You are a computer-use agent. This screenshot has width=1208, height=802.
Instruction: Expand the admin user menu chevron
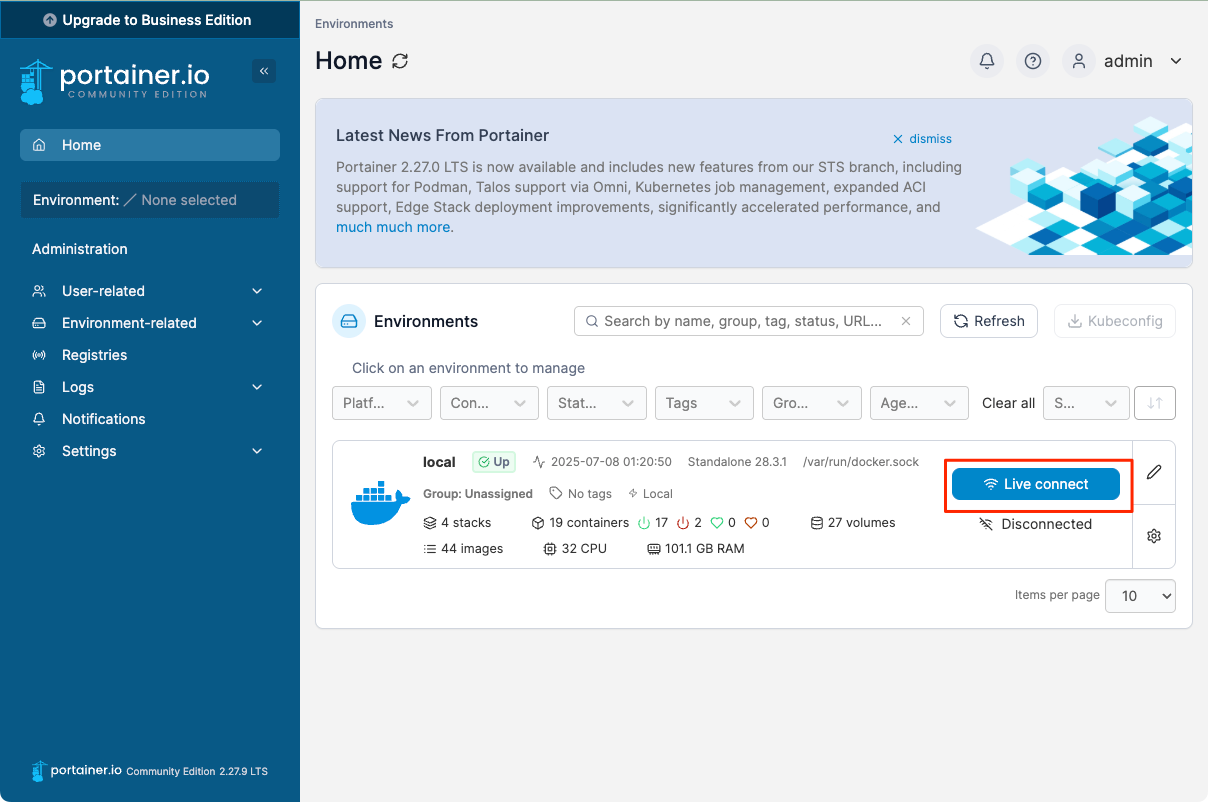(1176, 61)
